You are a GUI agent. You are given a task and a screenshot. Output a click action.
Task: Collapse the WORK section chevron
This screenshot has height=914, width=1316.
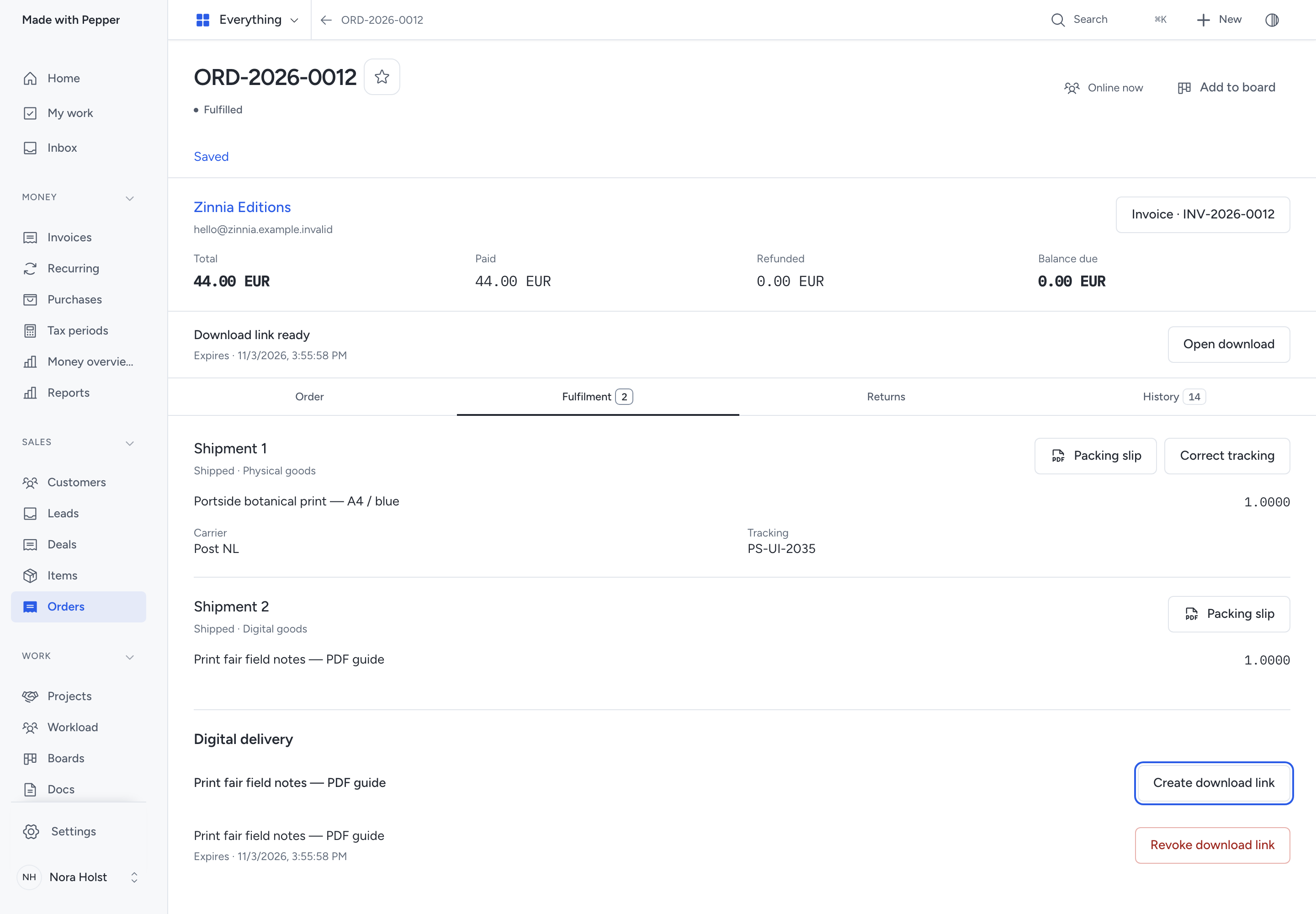(130, 657)
